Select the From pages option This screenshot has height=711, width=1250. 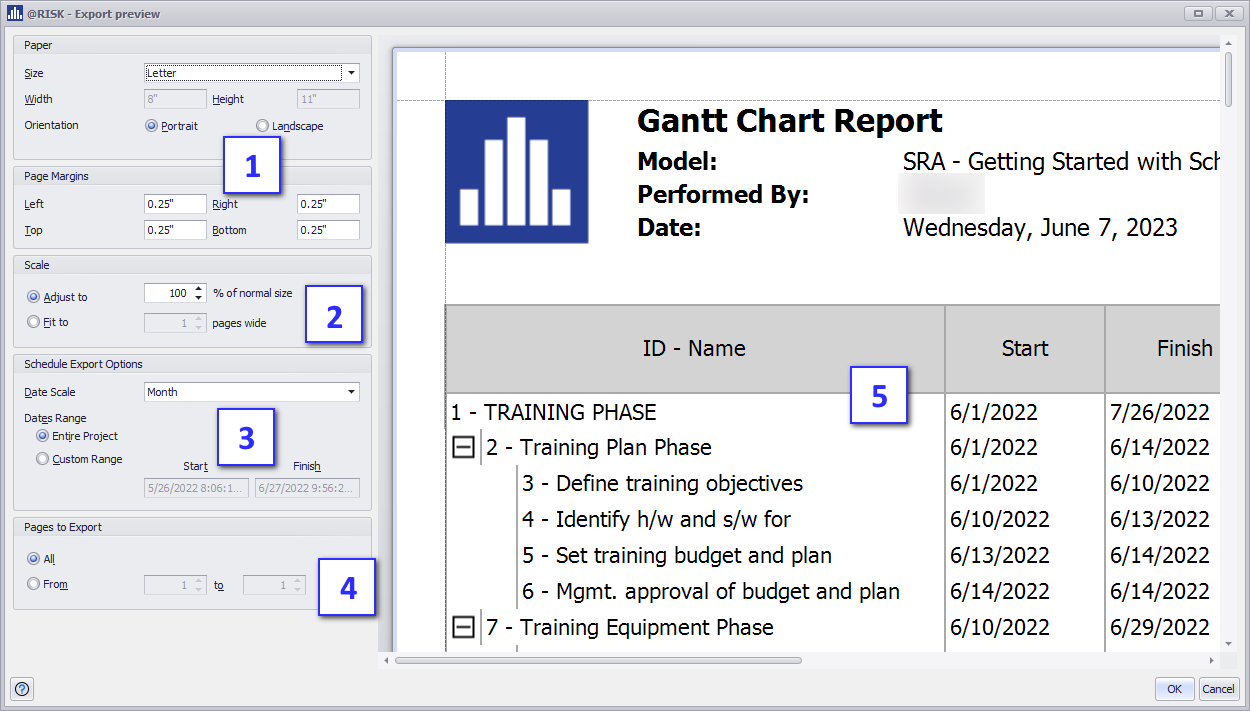pyautogui.click(x=35, y=584)
